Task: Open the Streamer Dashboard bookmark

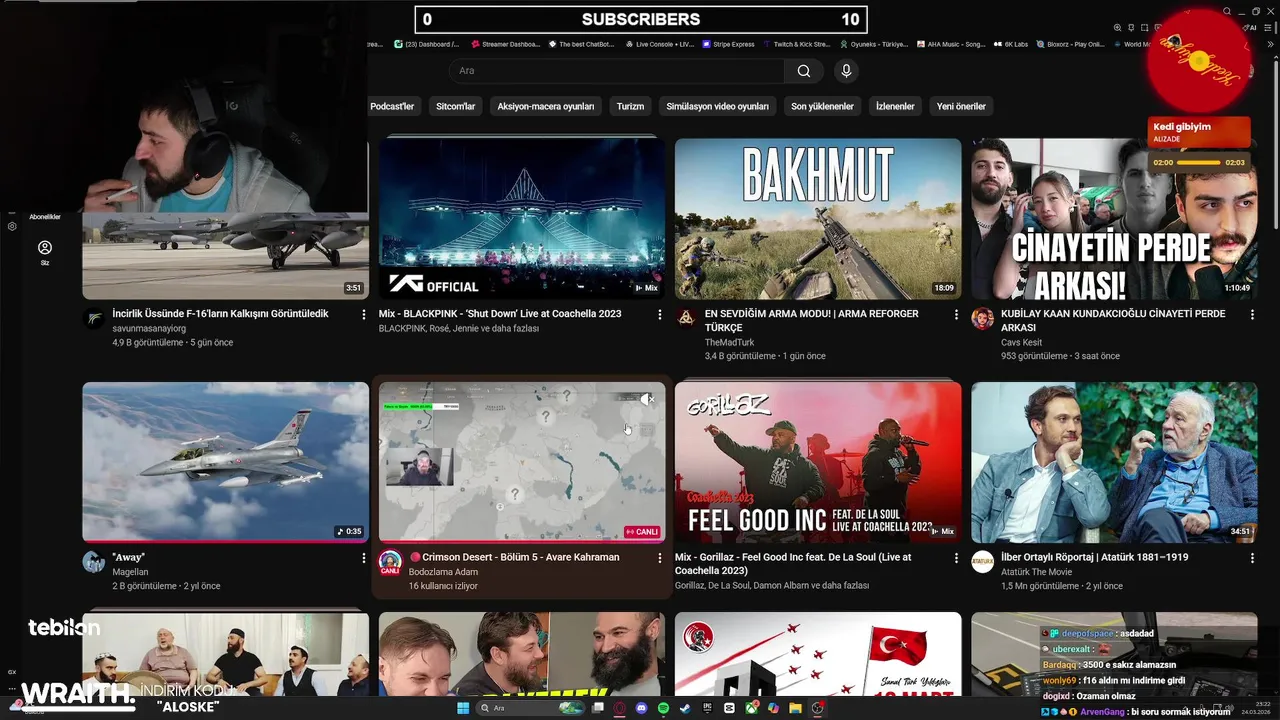Action: point(504,44)
